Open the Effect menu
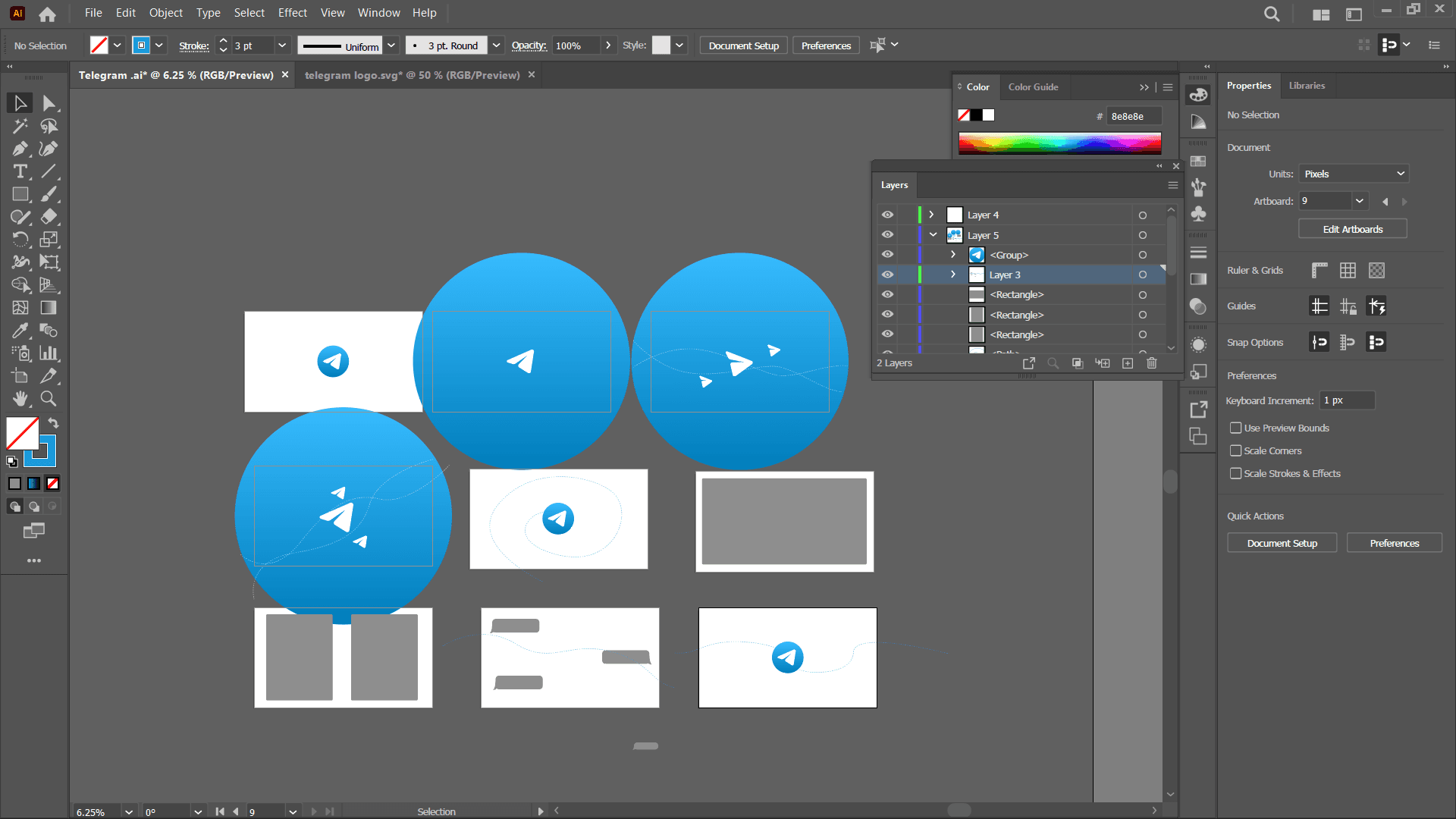The height and width of the screenshot is (819, 1456). pyautogui.click(x=292, y=13)
